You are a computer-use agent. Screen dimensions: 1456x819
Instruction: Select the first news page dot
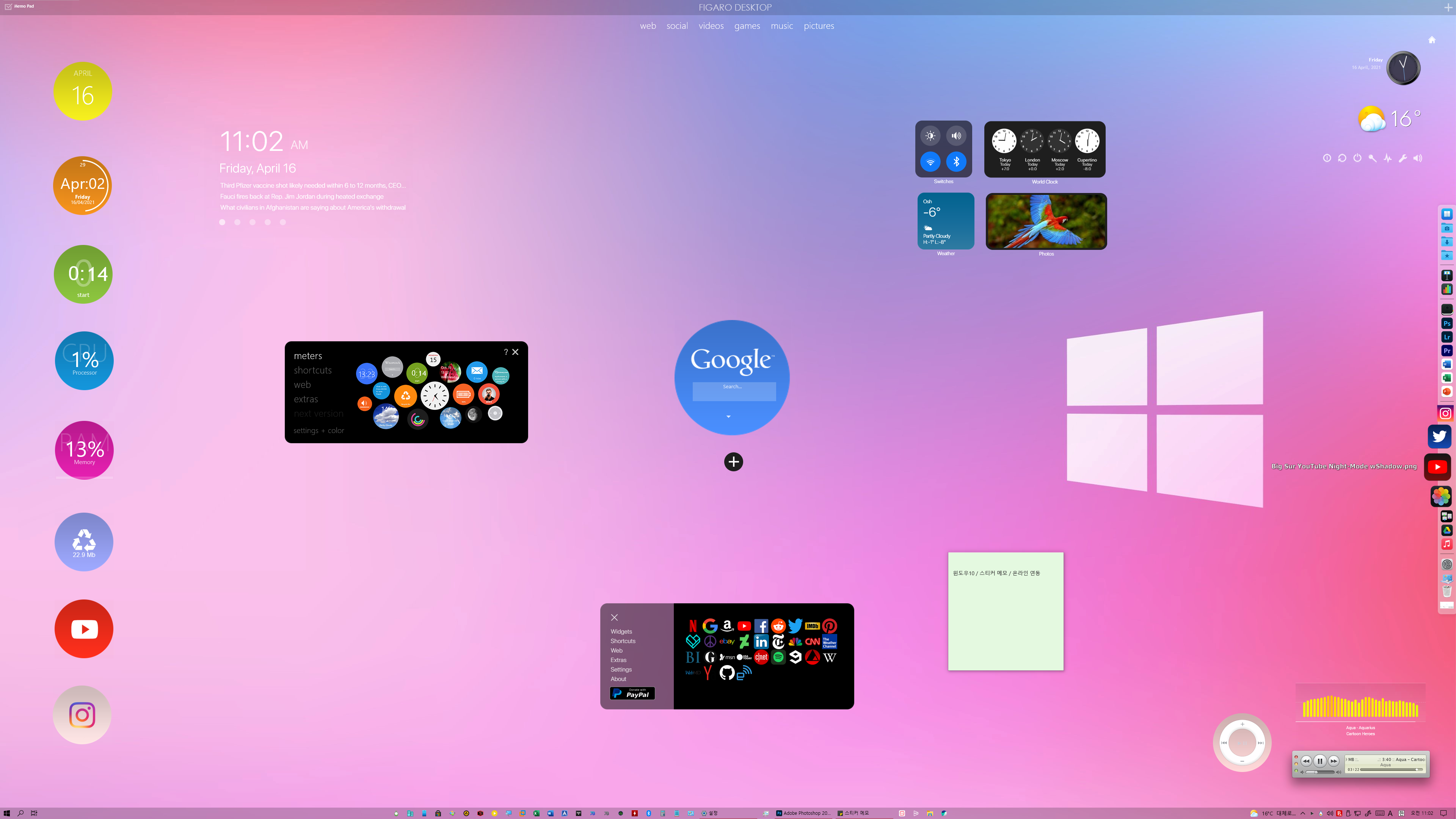(x=222, y=222)
